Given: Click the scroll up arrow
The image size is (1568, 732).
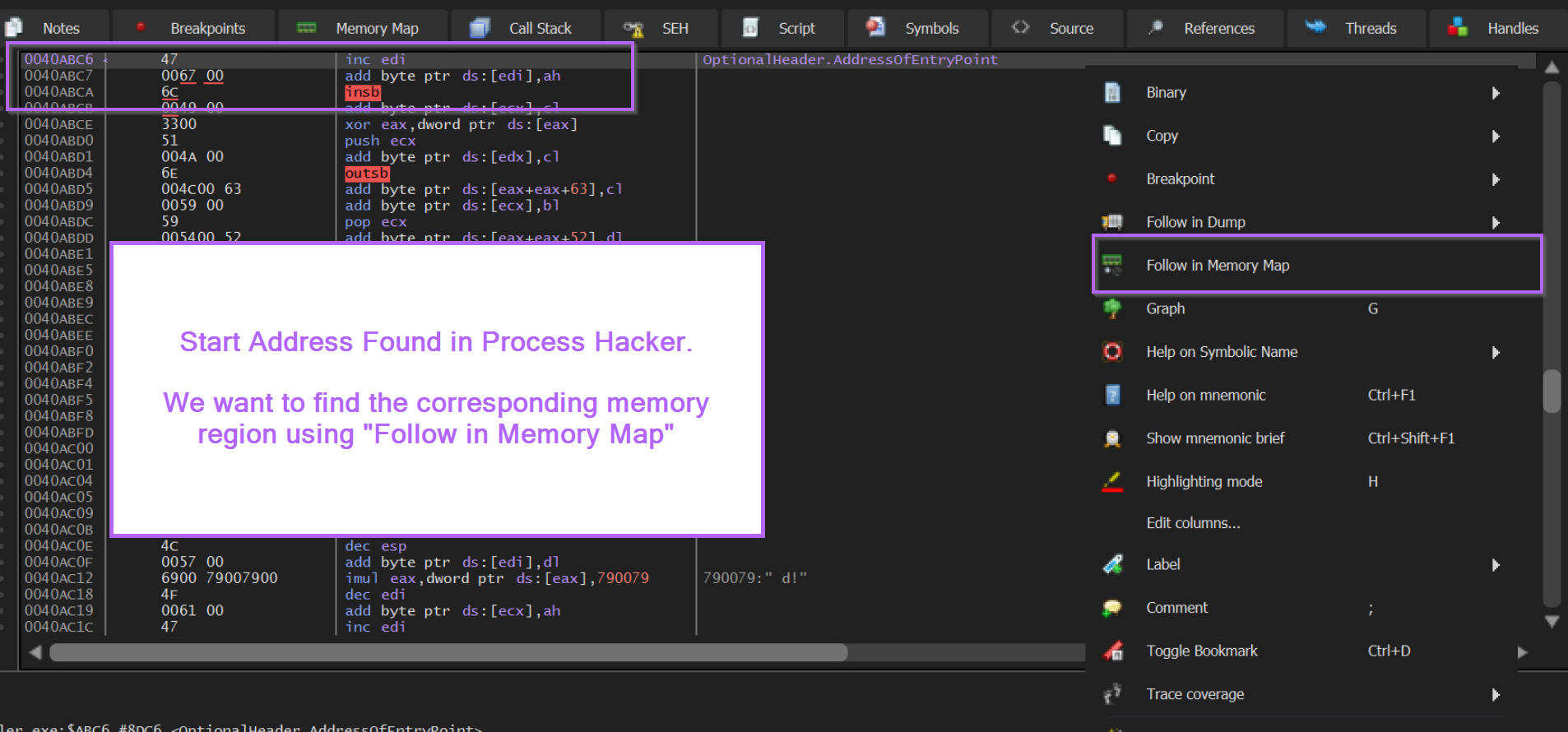Looking at the screenshot, I should [1552, 67].
